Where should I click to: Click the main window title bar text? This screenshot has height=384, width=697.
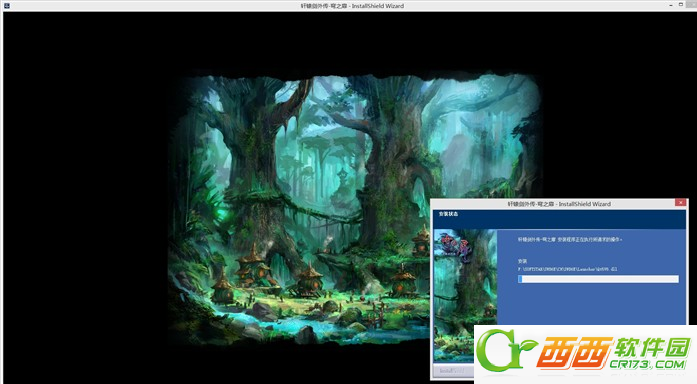pyautogui.click(x=353, y=6)
